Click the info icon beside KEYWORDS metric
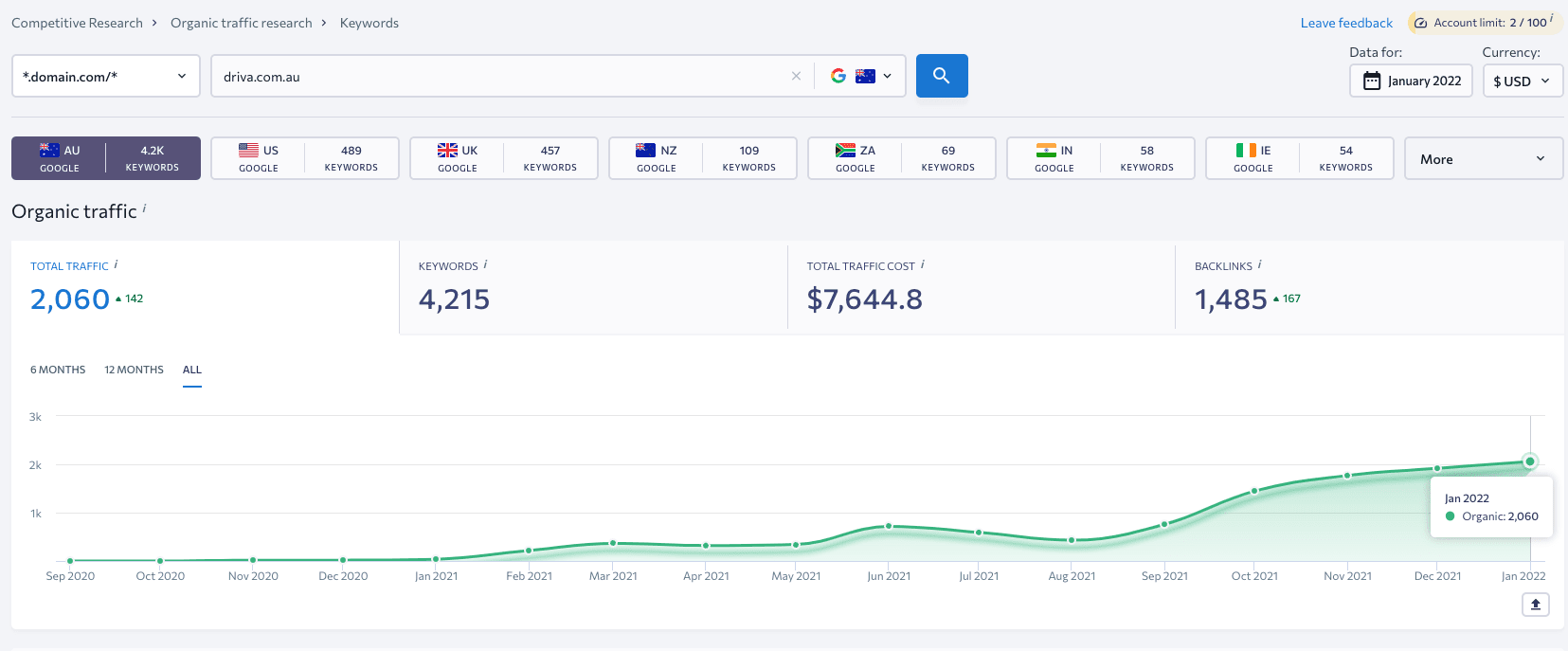Image resolution: width=1568 pixels, height=651 pixels. [x=485, y=264]
